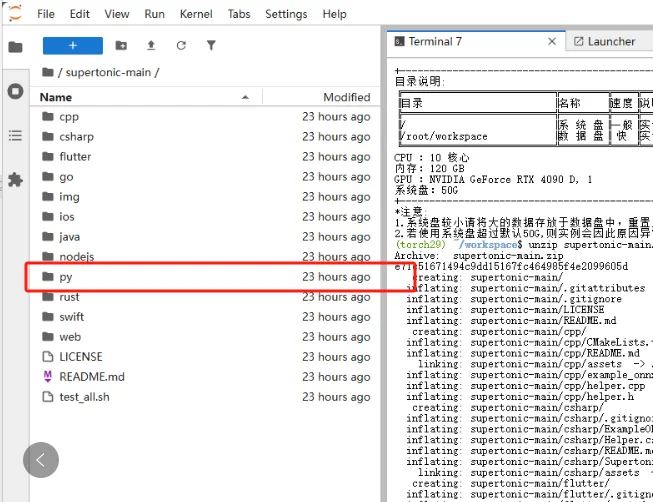Select the test_all.sh file
The width and height of the screenshot is (653, 502).
pyautogui.click(x=204, y=397)
